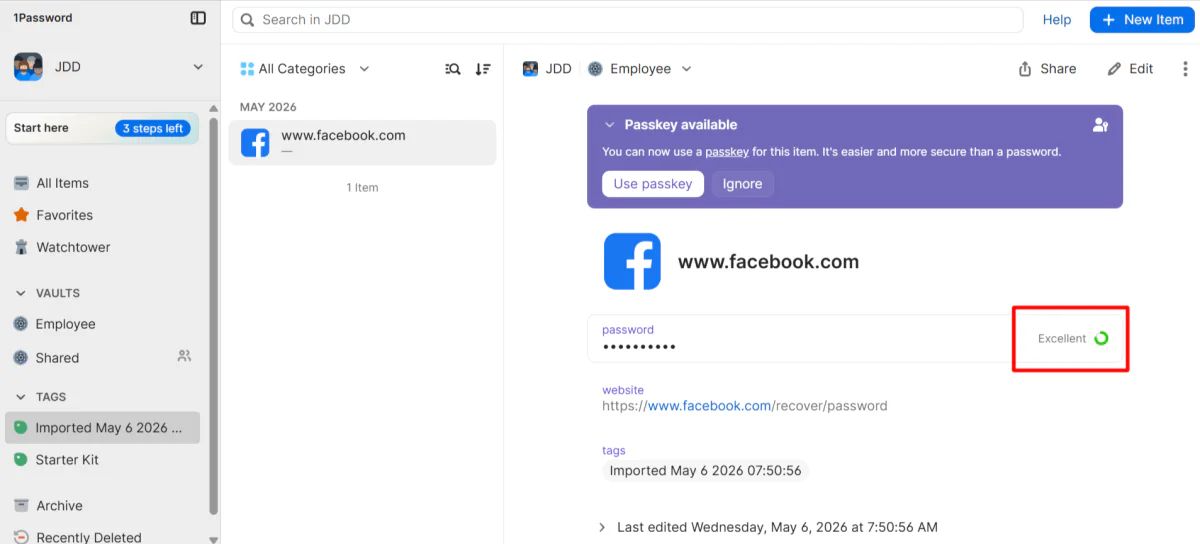Viewport: 1200px width, 544px height.
Task: Click the 3 steps left badge
Action: [x=153, y=128]
